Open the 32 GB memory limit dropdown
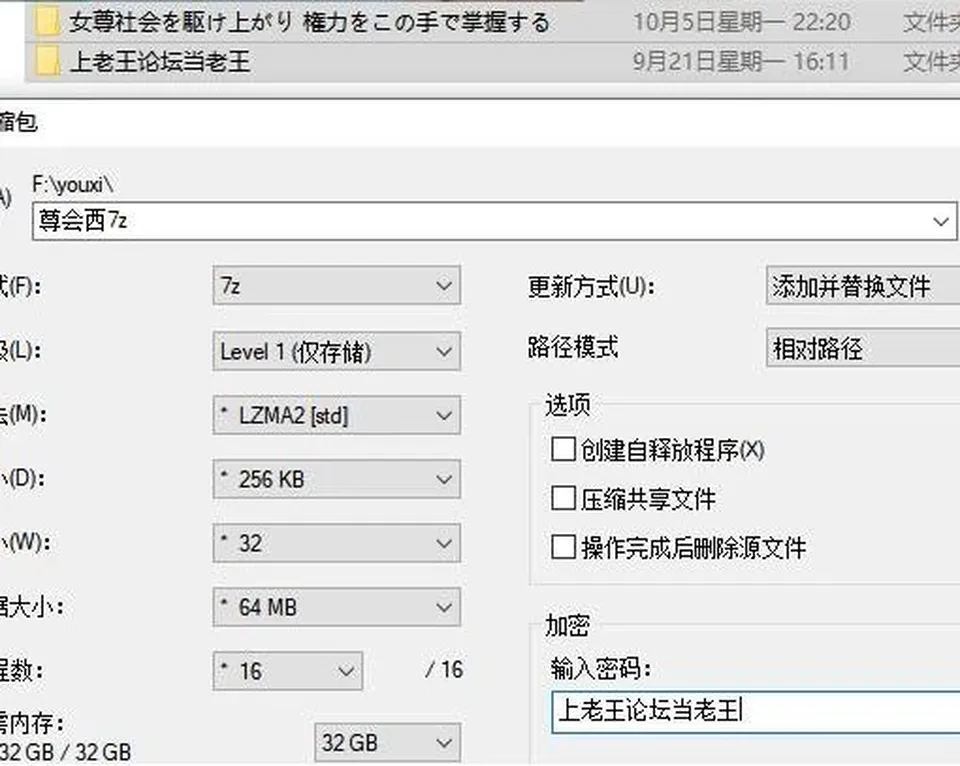960x766 pixels. [x=388, y=743]
